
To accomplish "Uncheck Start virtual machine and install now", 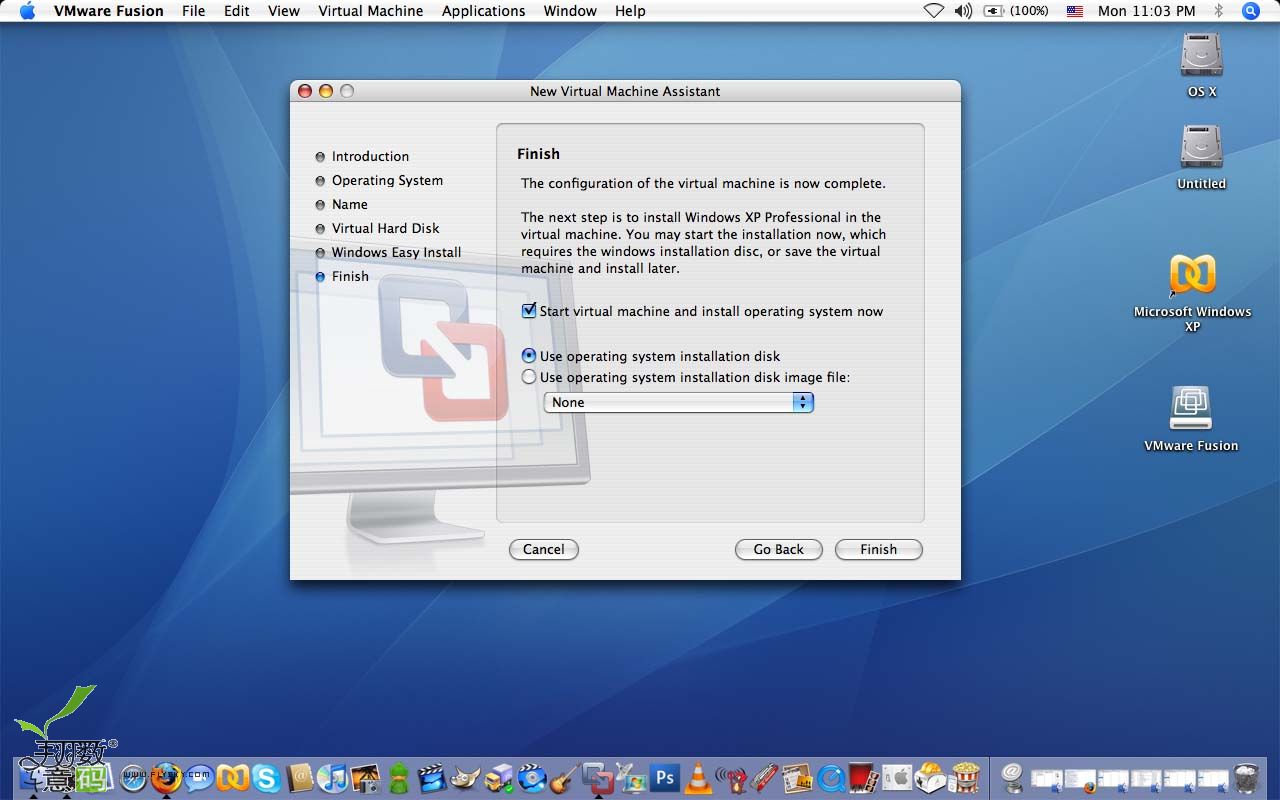I will [x=529, y=311].
